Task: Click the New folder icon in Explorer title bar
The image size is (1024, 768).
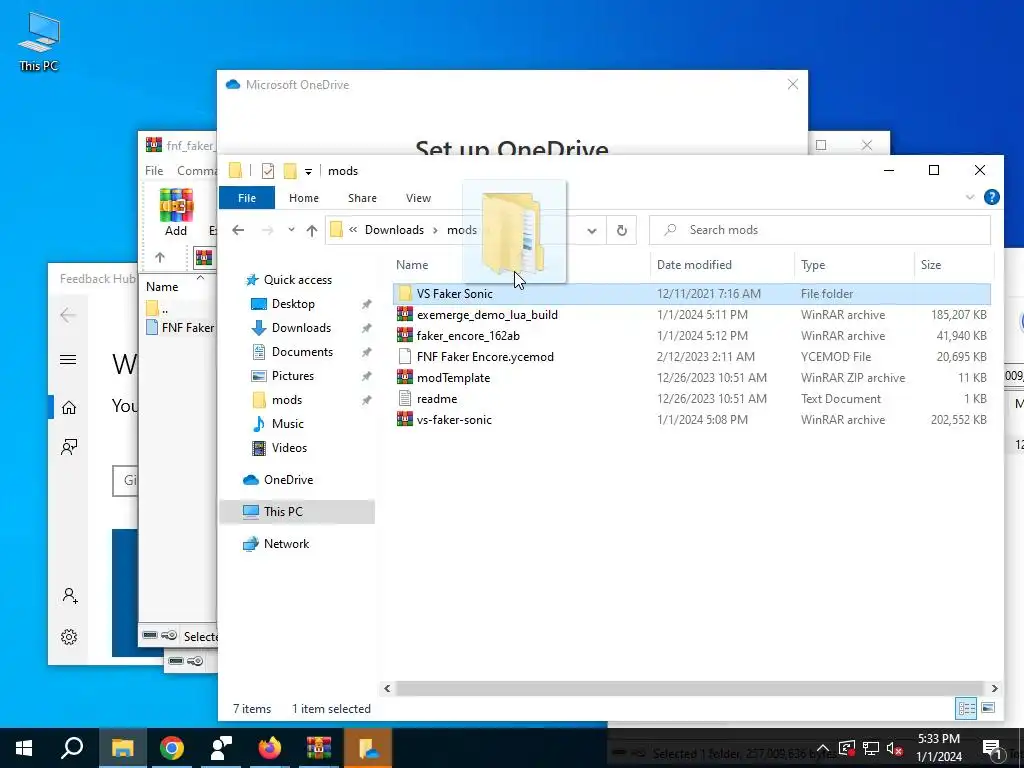Action: pyautogui.click(x=290, y=170)
